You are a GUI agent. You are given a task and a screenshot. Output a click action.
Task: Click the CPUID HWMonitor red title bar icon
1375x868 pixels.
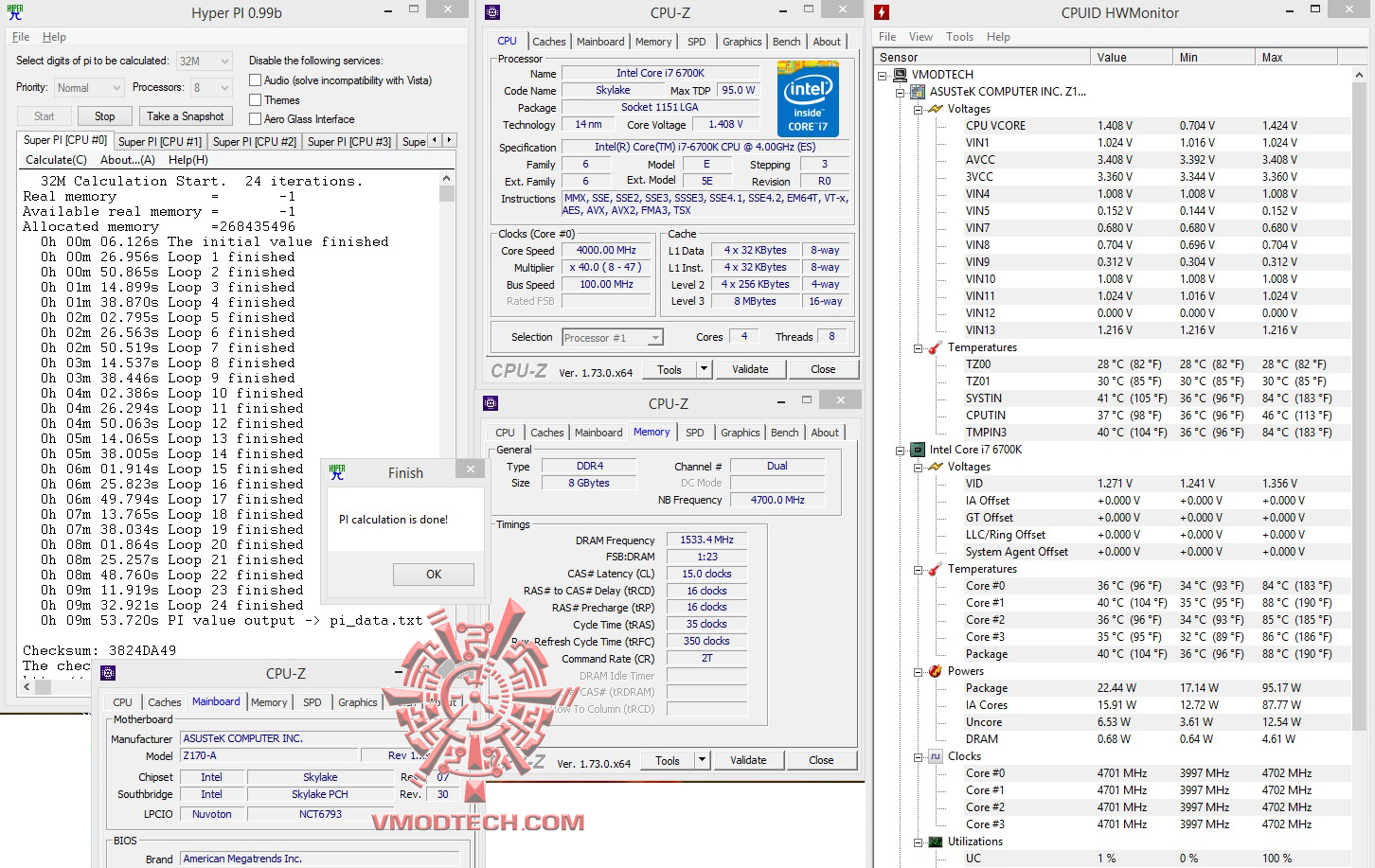pos(882,12)
